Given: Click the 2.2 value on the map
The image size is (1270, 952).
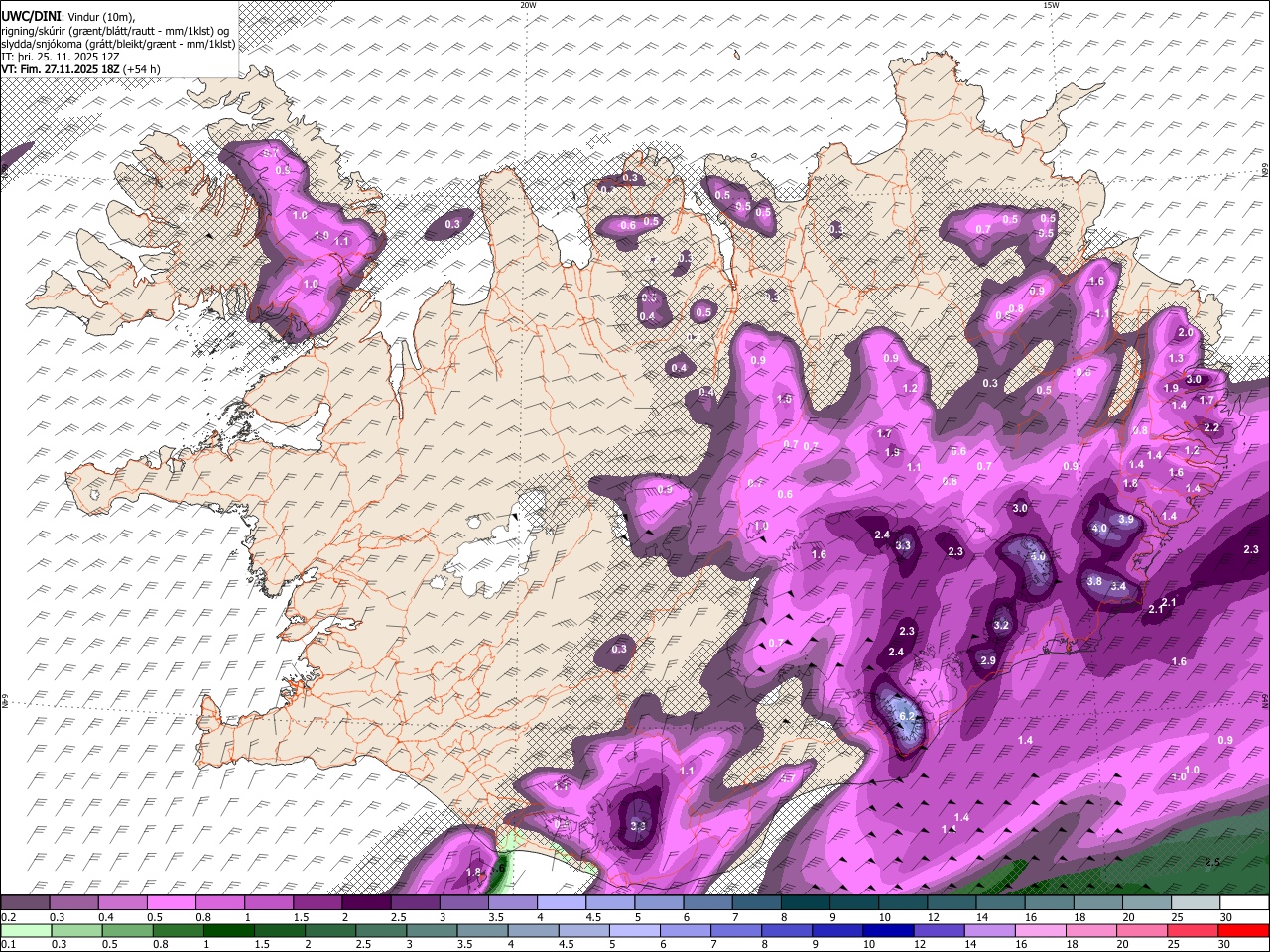Looking at the screenshot, I should tap(1211, 427).
